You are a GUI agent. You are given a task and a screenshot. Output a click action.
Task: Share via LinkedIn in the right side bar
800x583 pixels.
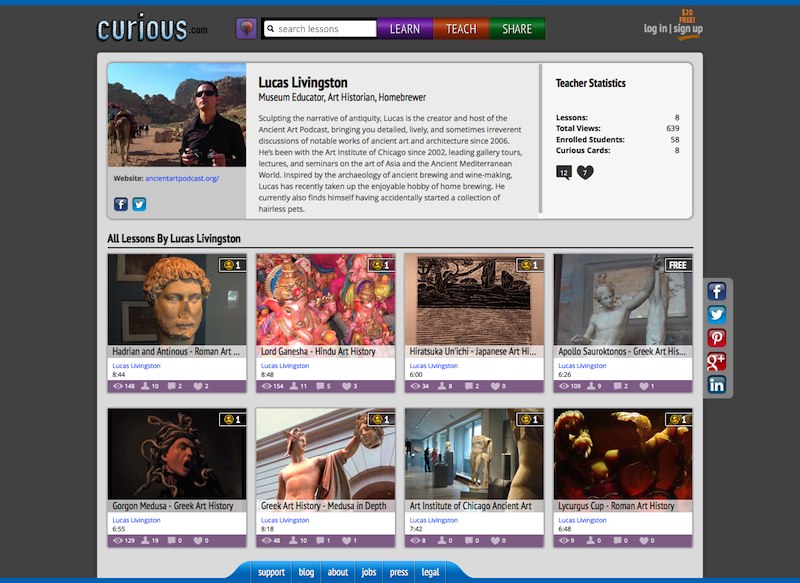[x=716, y=385]
